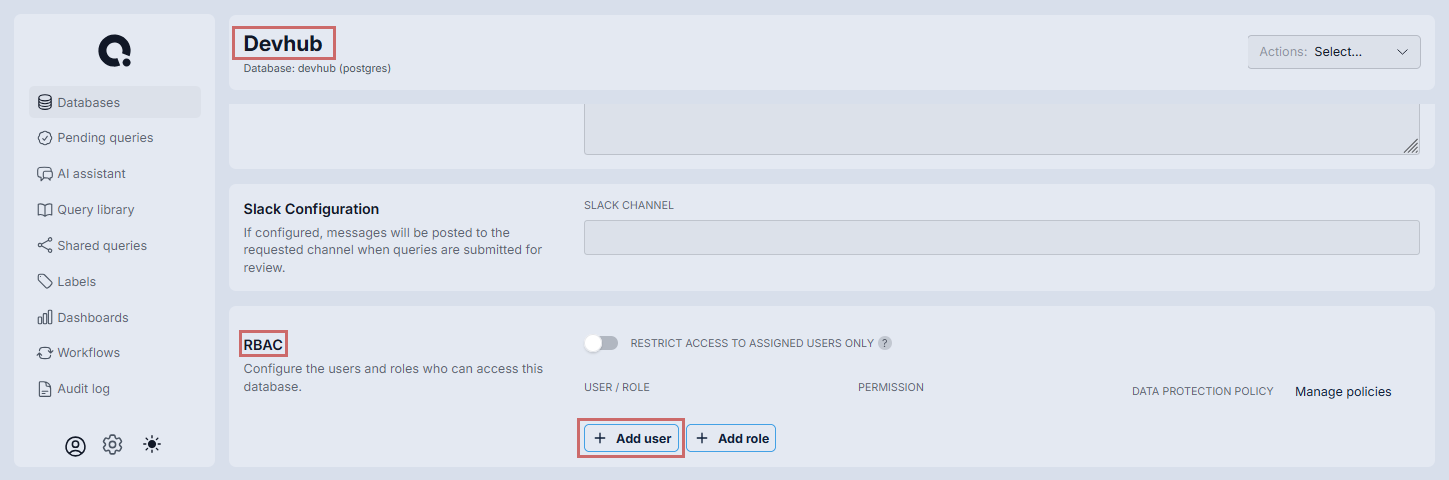Image resolution: width=1449 pixels, height=480 pixels.
Task: Click the Add user button
Action: (632, 438)
